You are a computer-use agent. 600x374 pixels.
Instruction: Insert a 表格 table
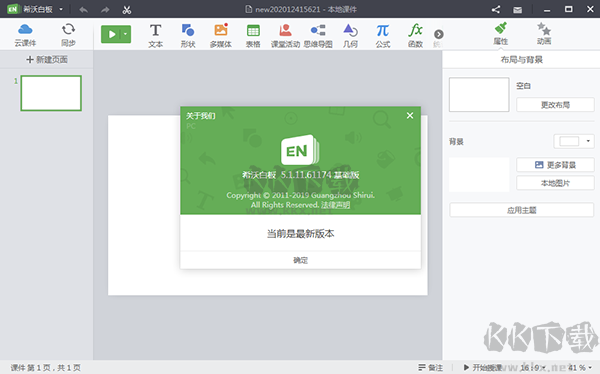click(253, 36)
